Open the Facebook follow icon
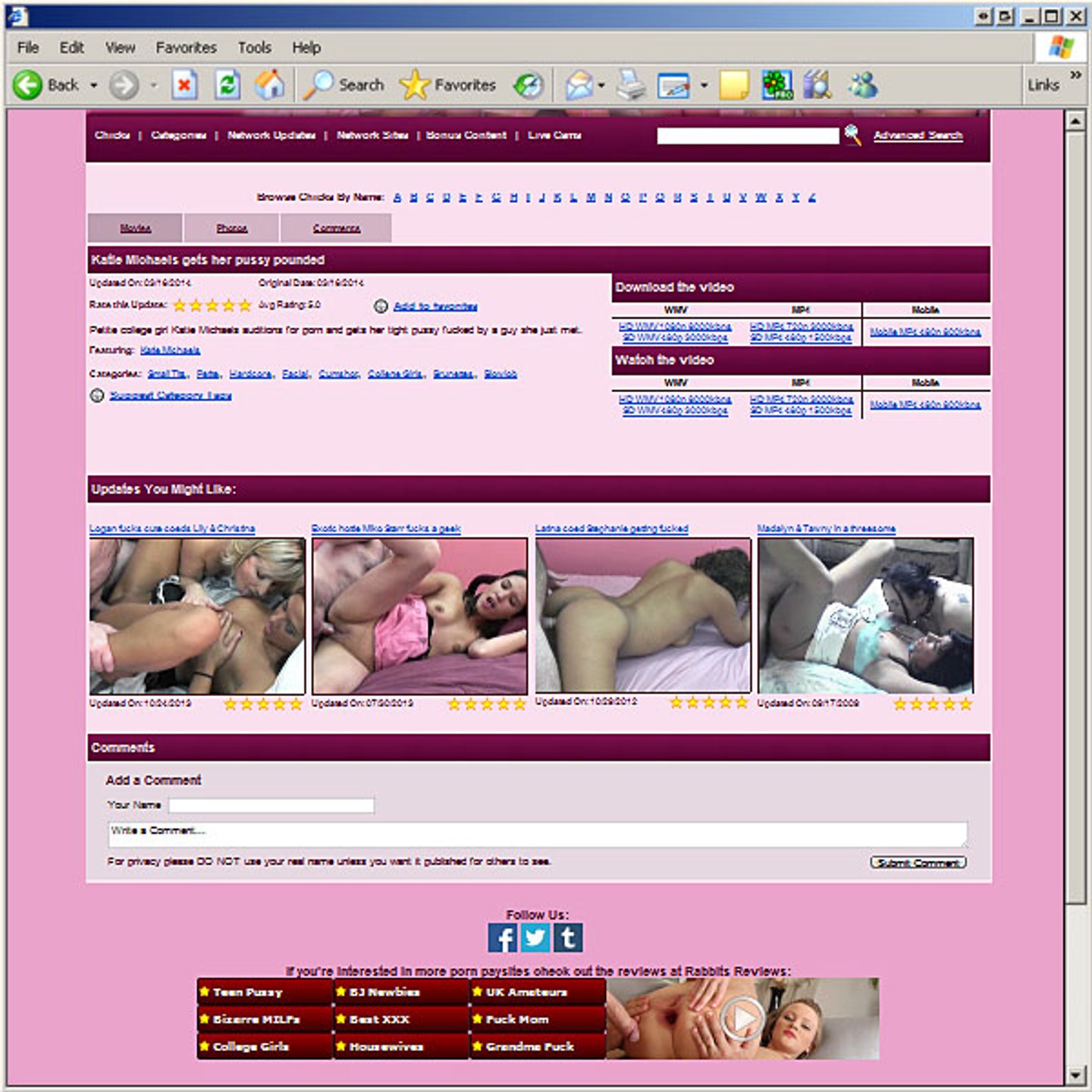 click(x=502, y=938)
